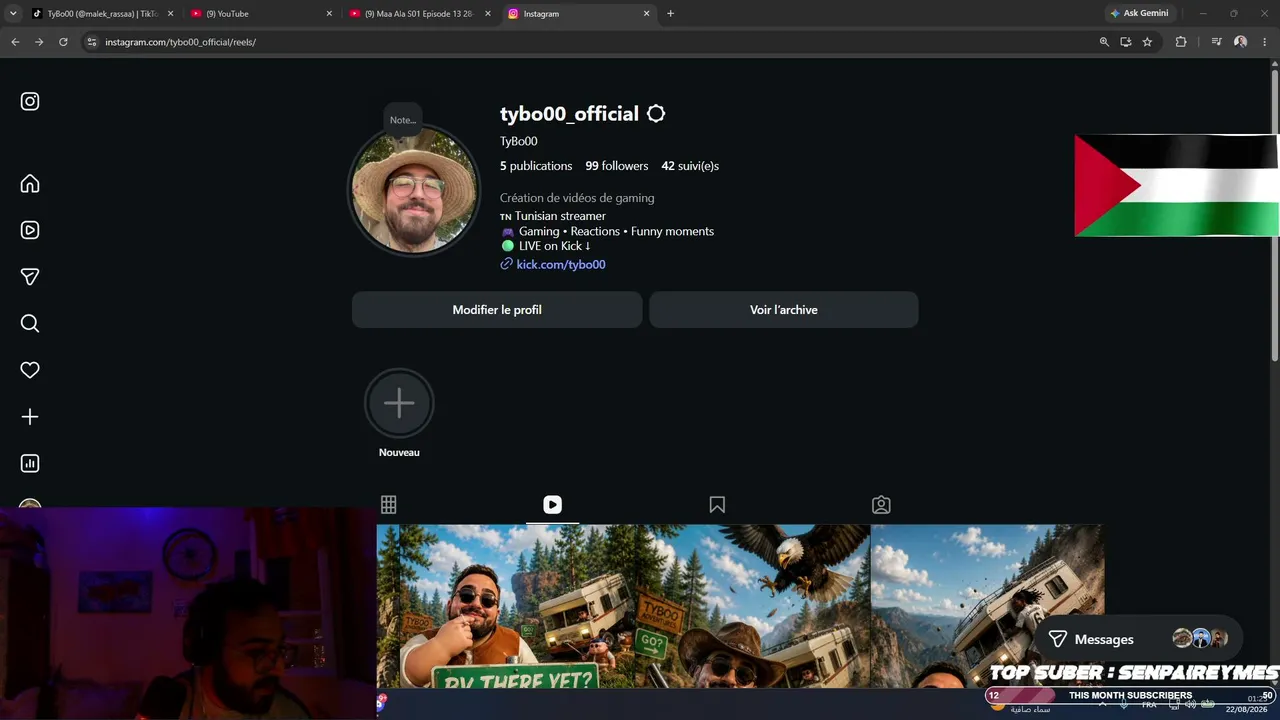Open Notifications heart icon
The width and height of the screenshot is (1280, 720).
(30, 370)
